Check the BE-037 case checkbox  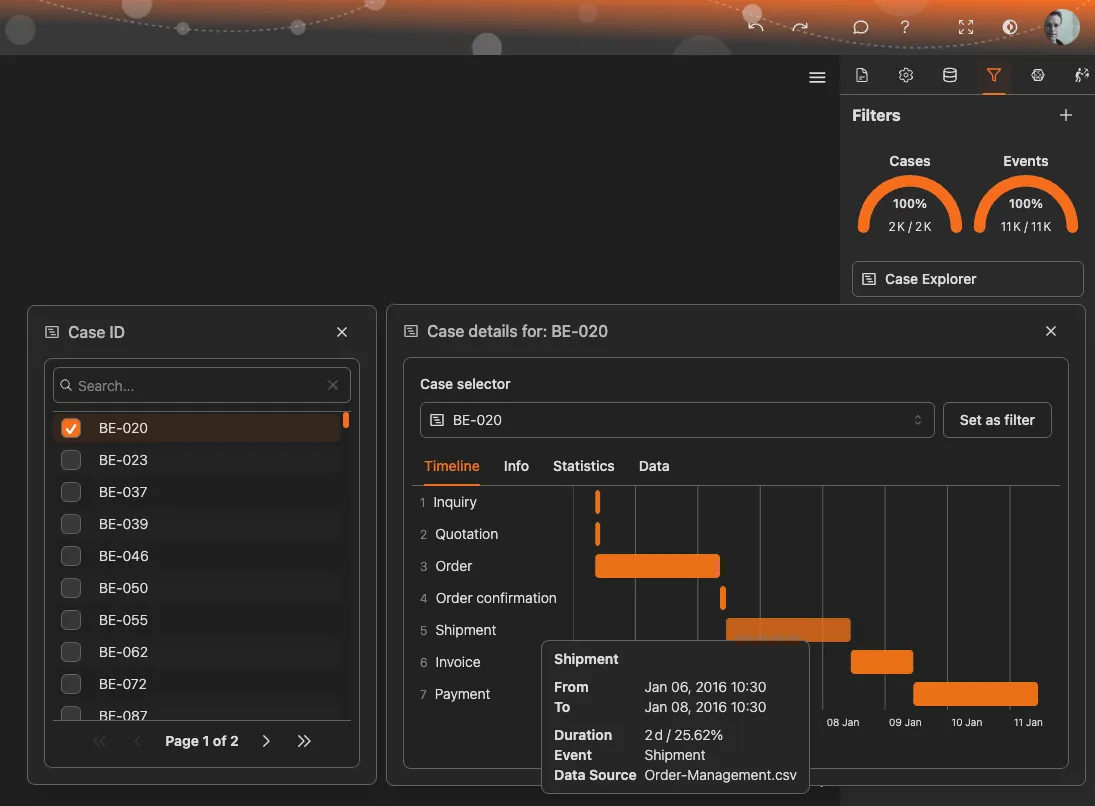click(71, 492)
